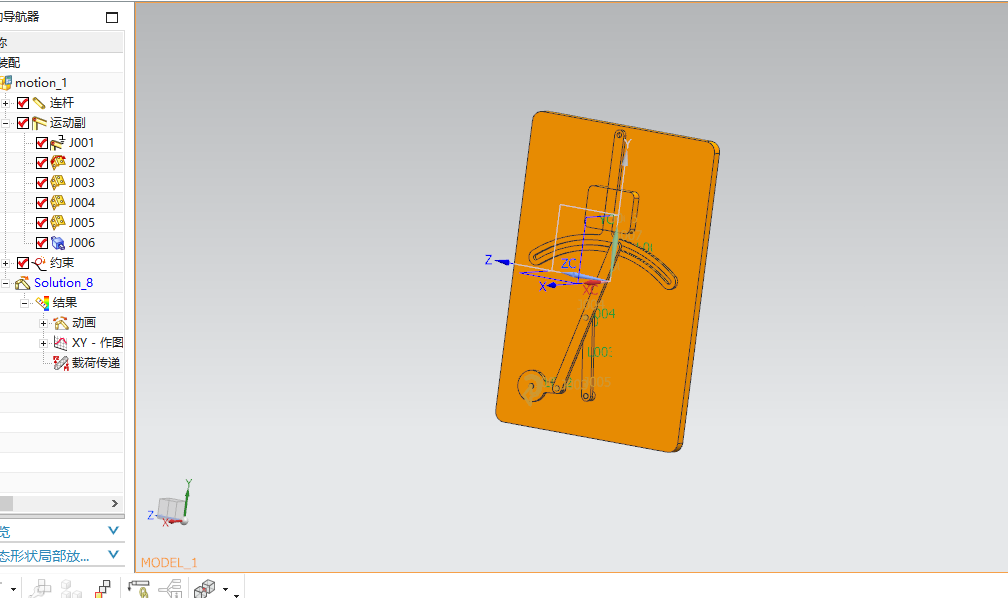This screenshot has height=598, width=1008.
Task: Select the 载荷传递 text label
Action: (x=96, y=363)
